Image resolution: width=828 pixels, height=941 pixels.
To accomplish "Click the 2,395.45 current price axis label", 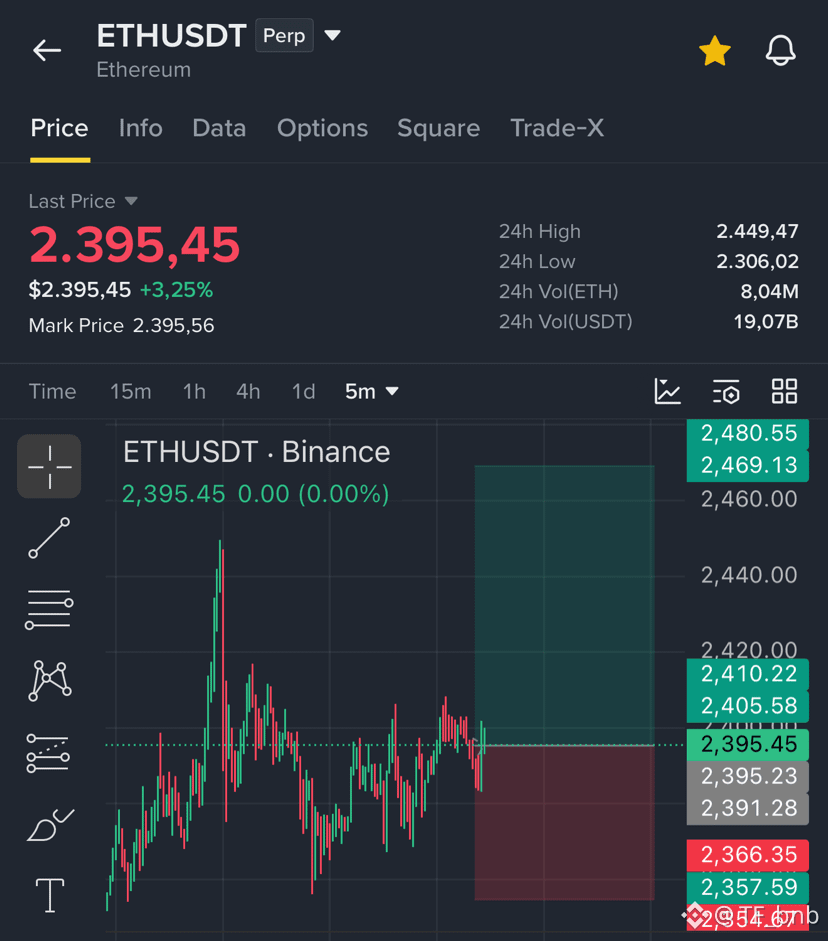I will pyautogui.click(x=748, y=744).
